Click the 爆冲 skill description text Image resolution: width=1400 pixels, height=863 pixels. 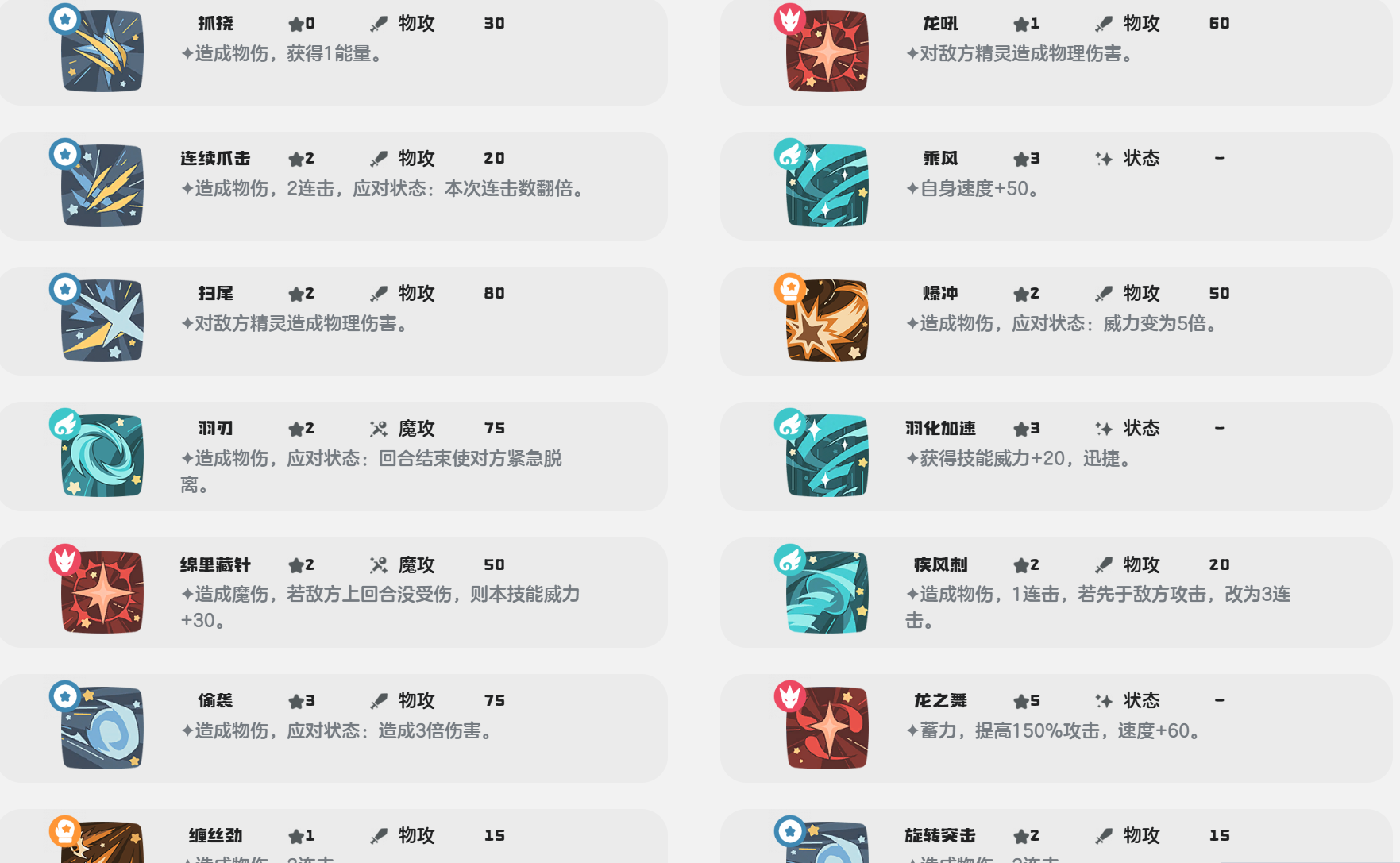tap(1064, 323)
